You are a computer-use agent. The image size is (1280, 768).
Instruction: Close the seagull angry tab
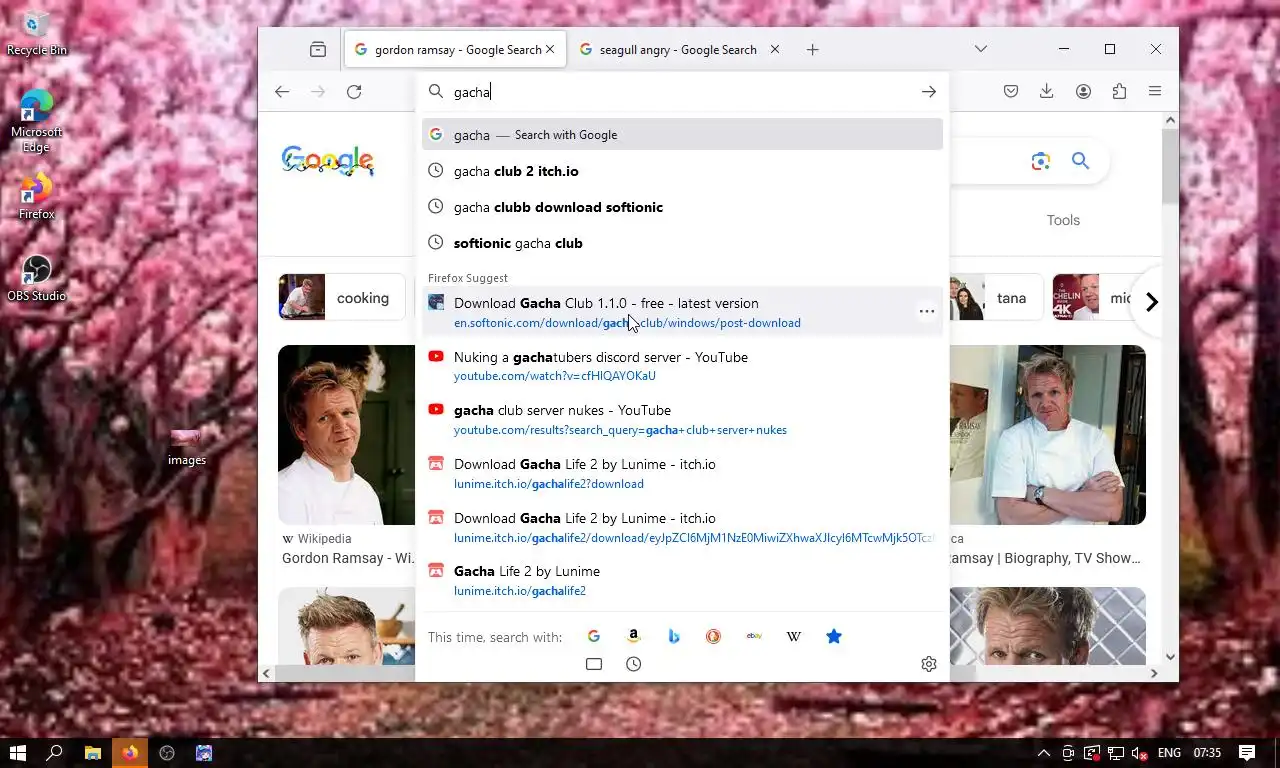point(775,49)
